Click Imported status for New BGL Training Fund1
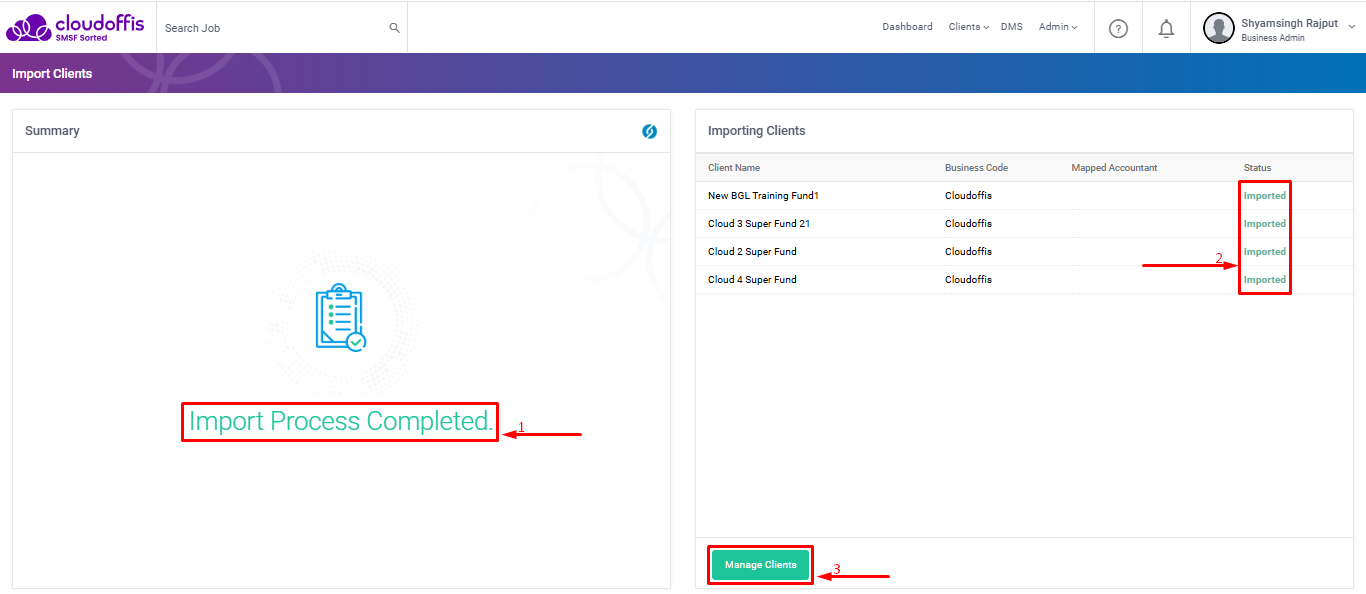This screenshot has height=594, width=1366. [x=1264, y=196]
